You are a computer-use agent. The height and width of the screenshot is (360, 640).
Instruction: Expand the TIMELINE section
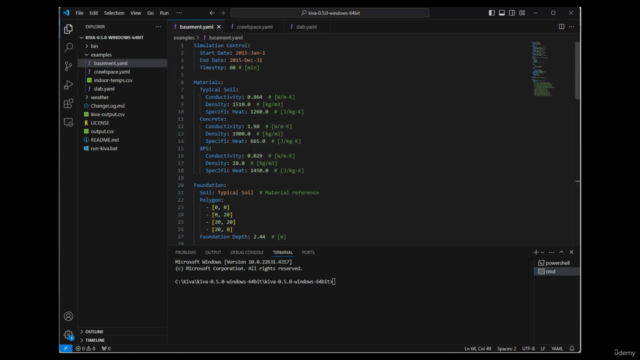point(122,340)
